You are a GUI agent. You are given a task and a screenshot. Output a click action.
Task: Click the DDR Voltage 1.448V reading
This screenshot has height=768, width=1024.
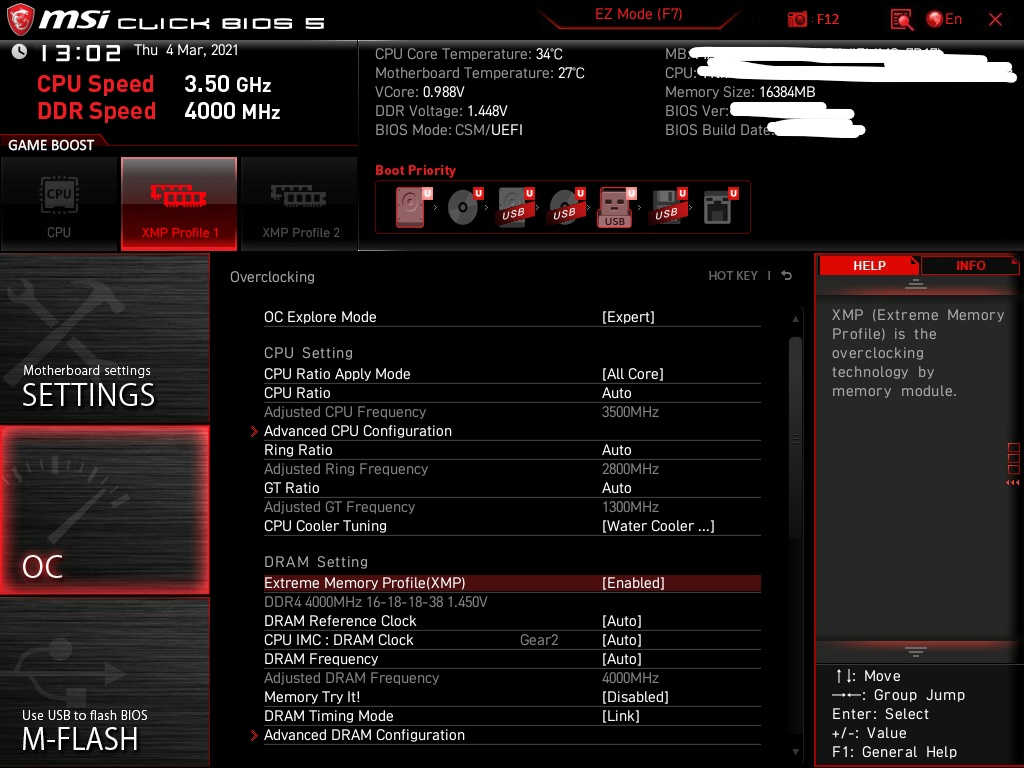(441, 111)
